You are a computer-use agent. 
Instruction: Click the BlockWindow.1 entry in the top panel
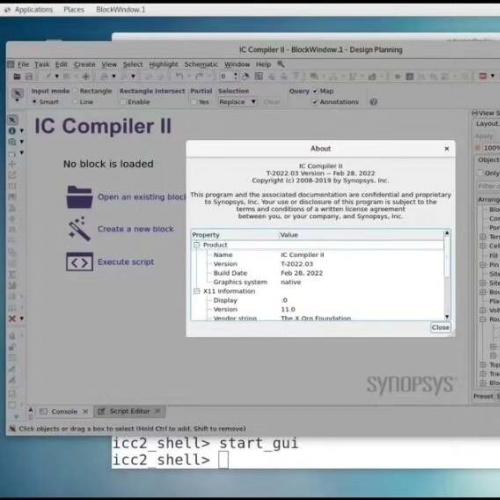[121, 10]
